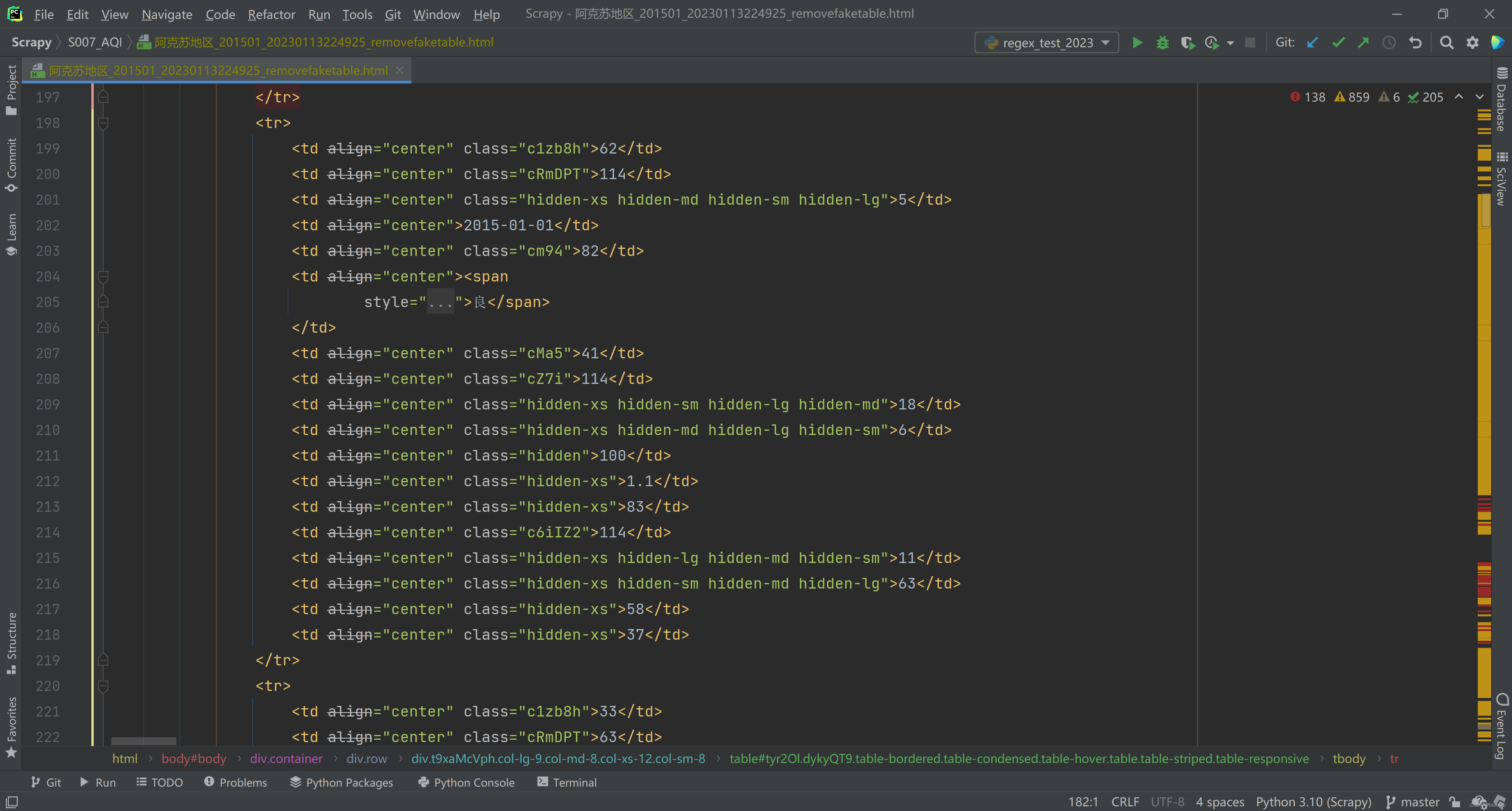Click Git update project arrow

click(x=1312, y=42)
